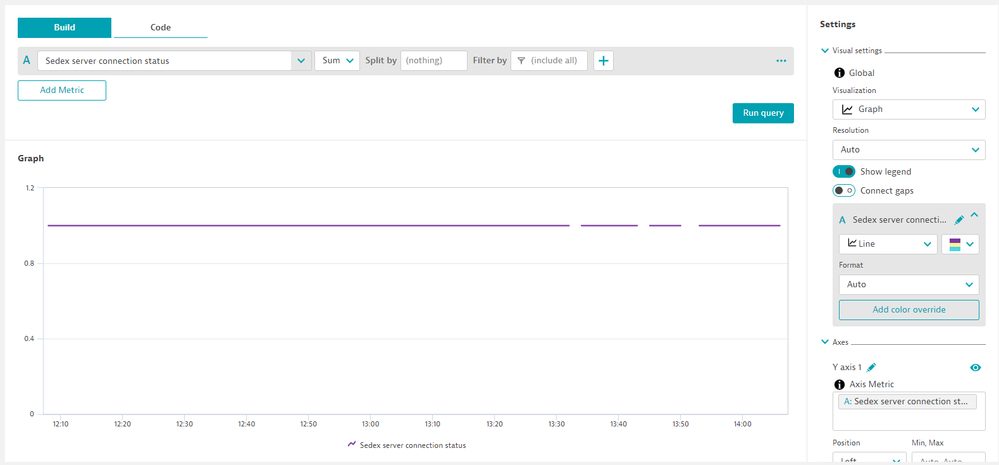Open the Visualization Graph dropdown
The width and height of the screenshot is (999, 465).
point(908,110)
